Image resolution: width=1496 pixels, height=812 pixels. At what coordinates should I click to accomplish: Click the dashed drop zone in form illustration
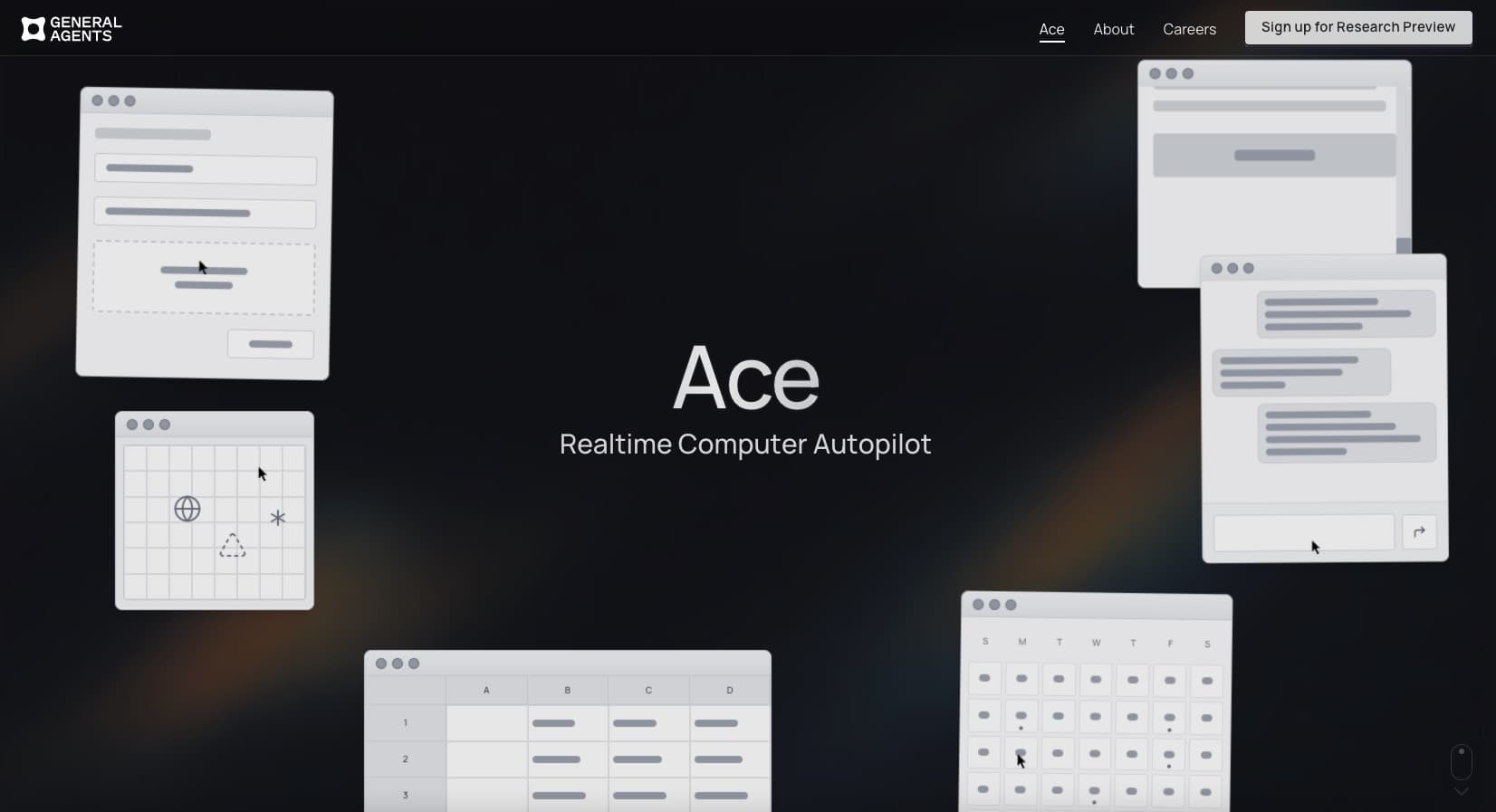pyautogui.click(x=204, y=278)
